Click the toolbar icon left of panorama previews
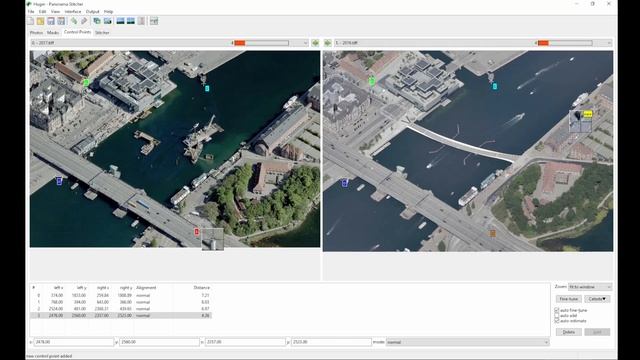The height and width of the screenshot is (360, 640). click(x=107, y=21)
